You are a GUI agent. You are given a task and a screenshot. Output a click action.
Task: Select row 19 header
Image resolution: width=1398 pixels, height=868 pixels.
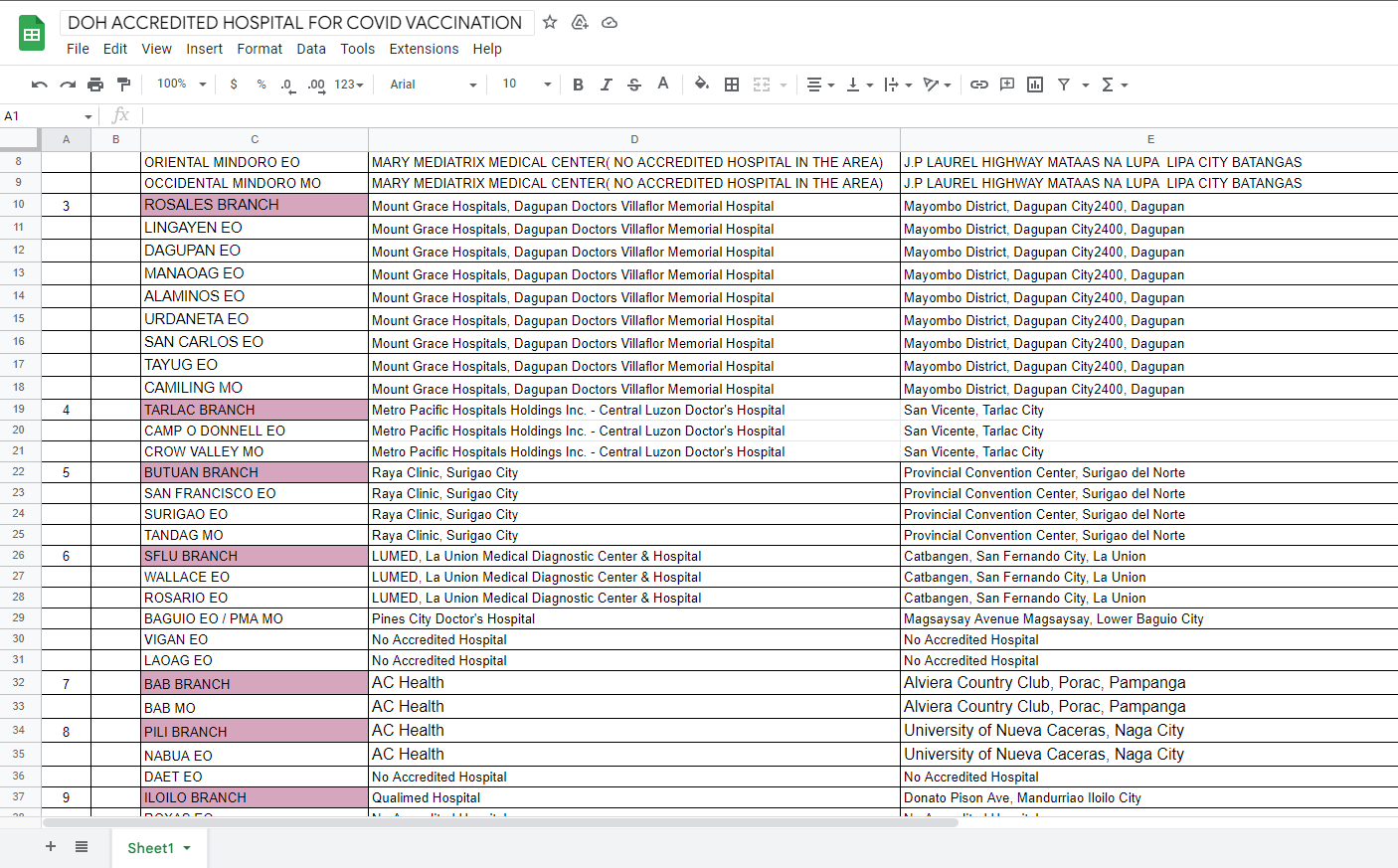[20, 409]
